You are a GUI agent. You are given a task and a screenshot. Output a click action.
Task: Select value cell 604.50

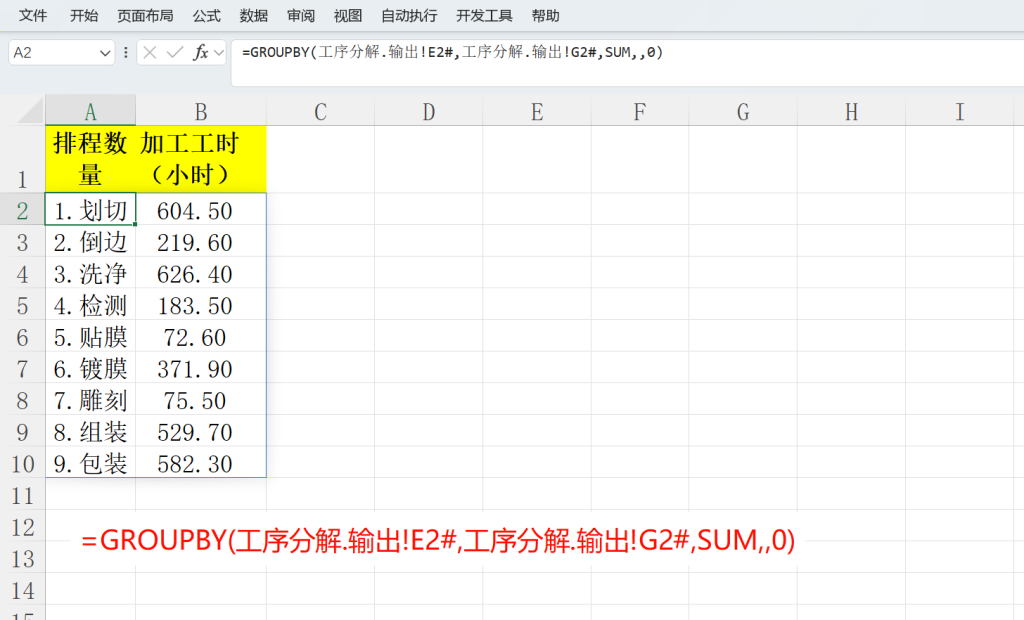pos(201,209)
